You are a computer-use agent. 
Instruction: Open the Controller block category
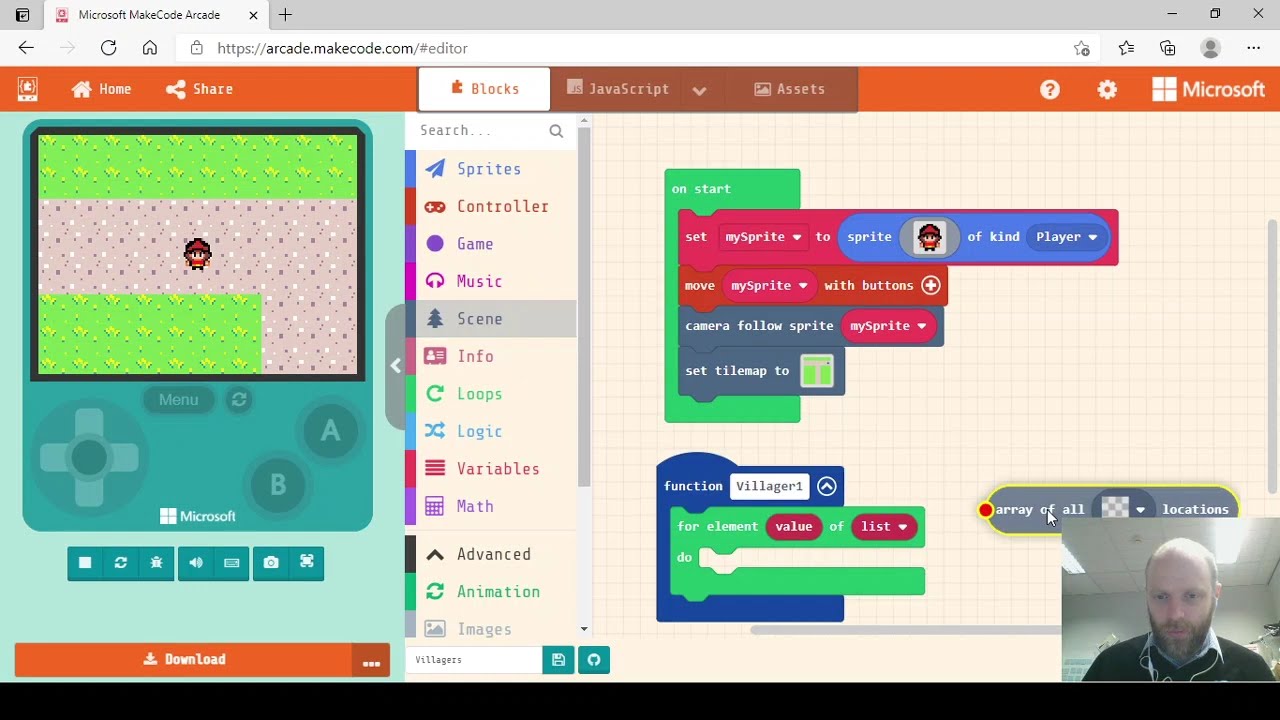click(490, 206)
